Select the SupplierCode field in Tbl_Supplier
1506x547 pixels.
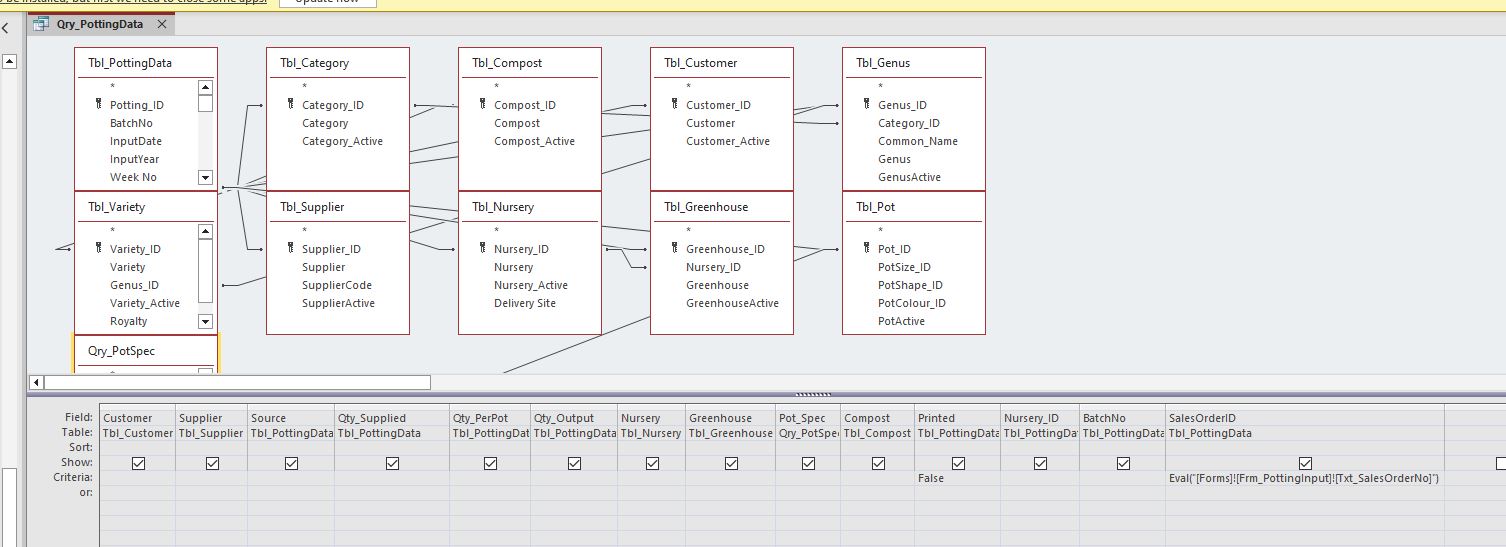pos(337,285)
